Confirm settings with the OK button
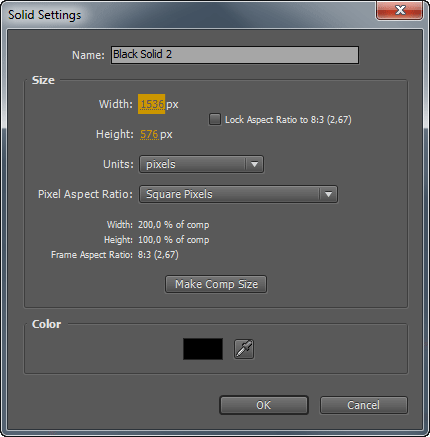 coord(264,405)
